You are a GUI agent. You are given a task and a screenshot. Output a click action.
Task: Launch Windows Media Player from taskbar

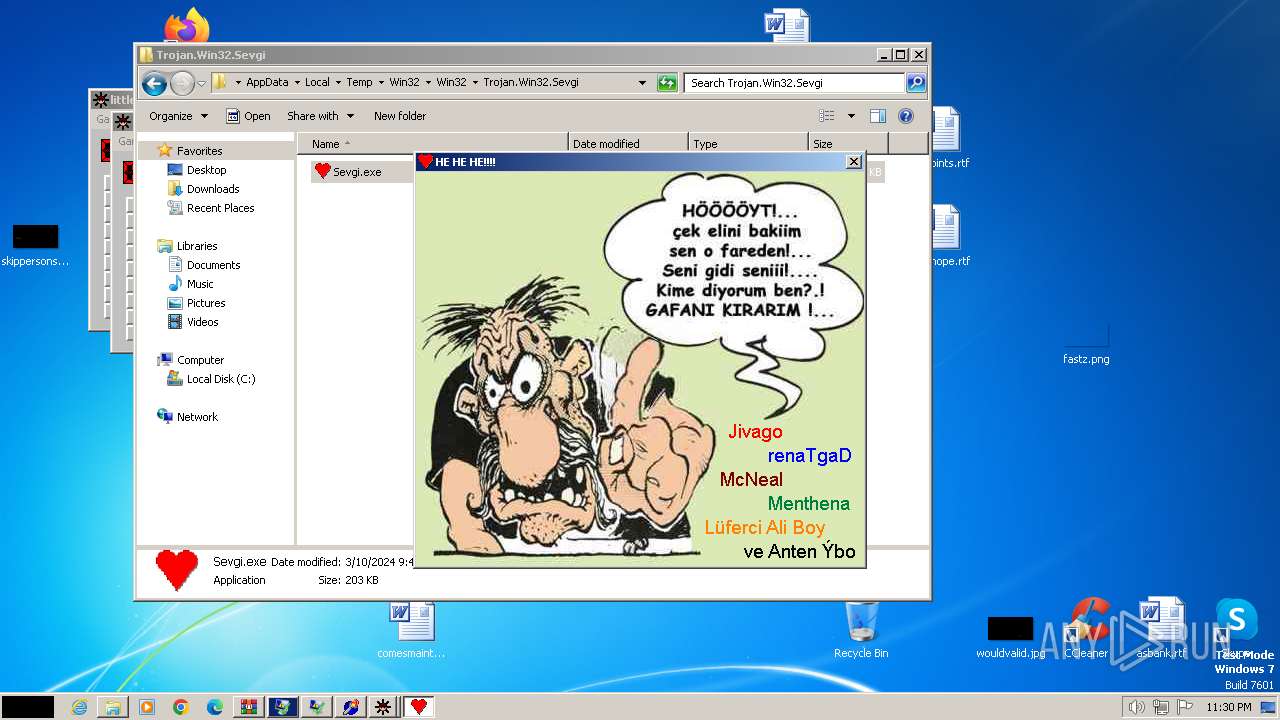[147, 707]
